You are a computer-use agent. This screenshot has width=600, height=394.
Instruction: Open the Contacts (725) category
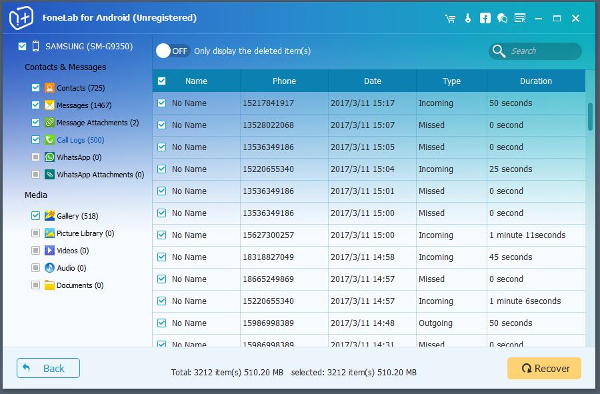(x=81, y=88)
